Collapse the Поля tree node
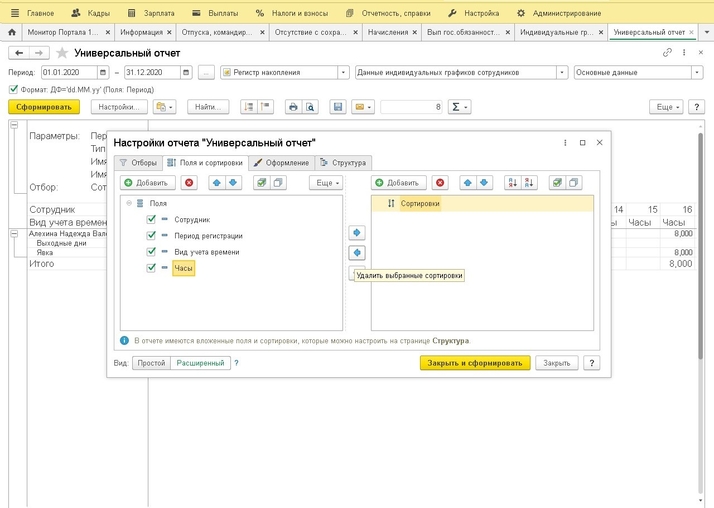This screenshot has width=714, height=508. point(129,203)
